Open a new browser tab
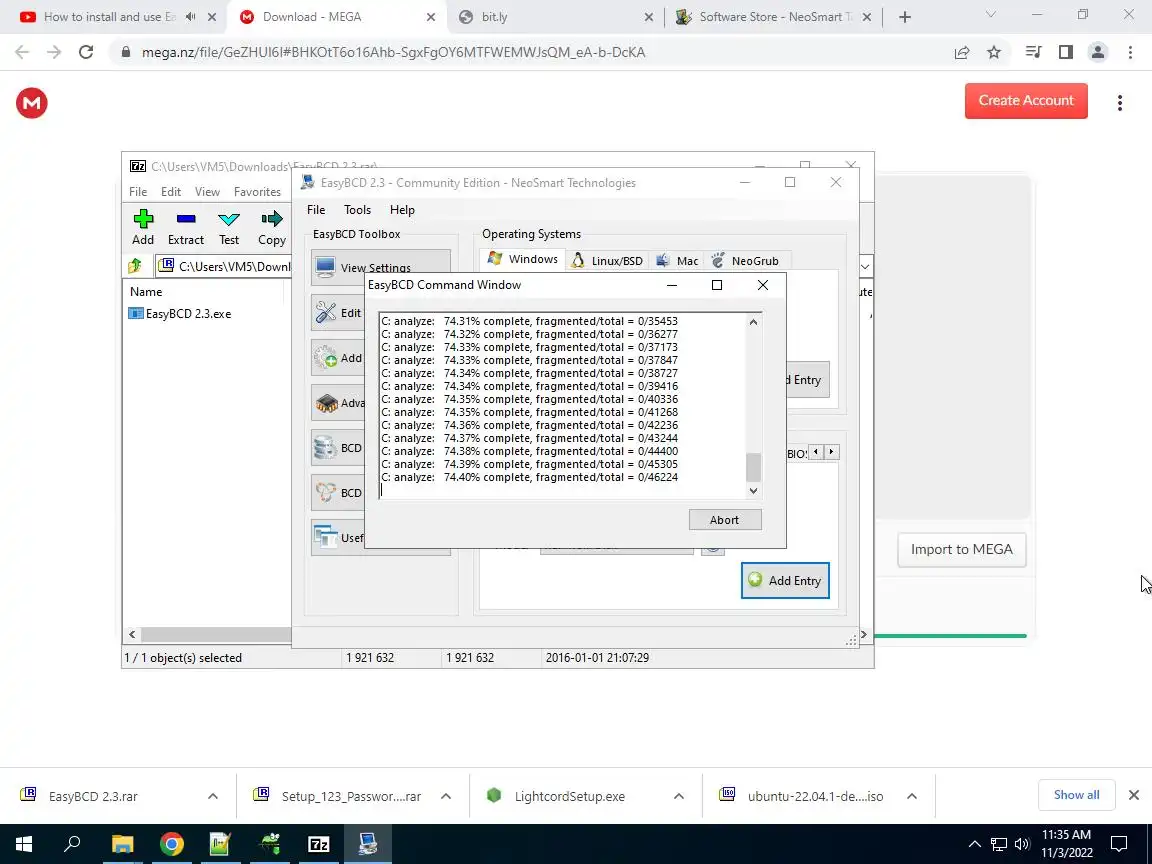Screen dimensions: 1152x864 tap(905, 16)
